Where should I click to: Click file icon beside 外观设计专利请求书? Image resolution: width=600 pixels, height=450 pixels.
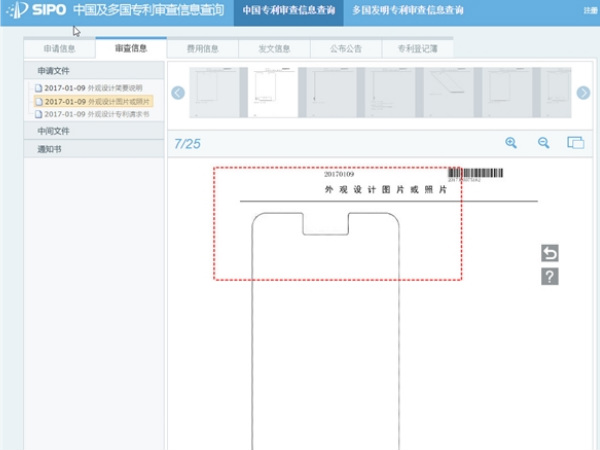[x=38, y=114]
